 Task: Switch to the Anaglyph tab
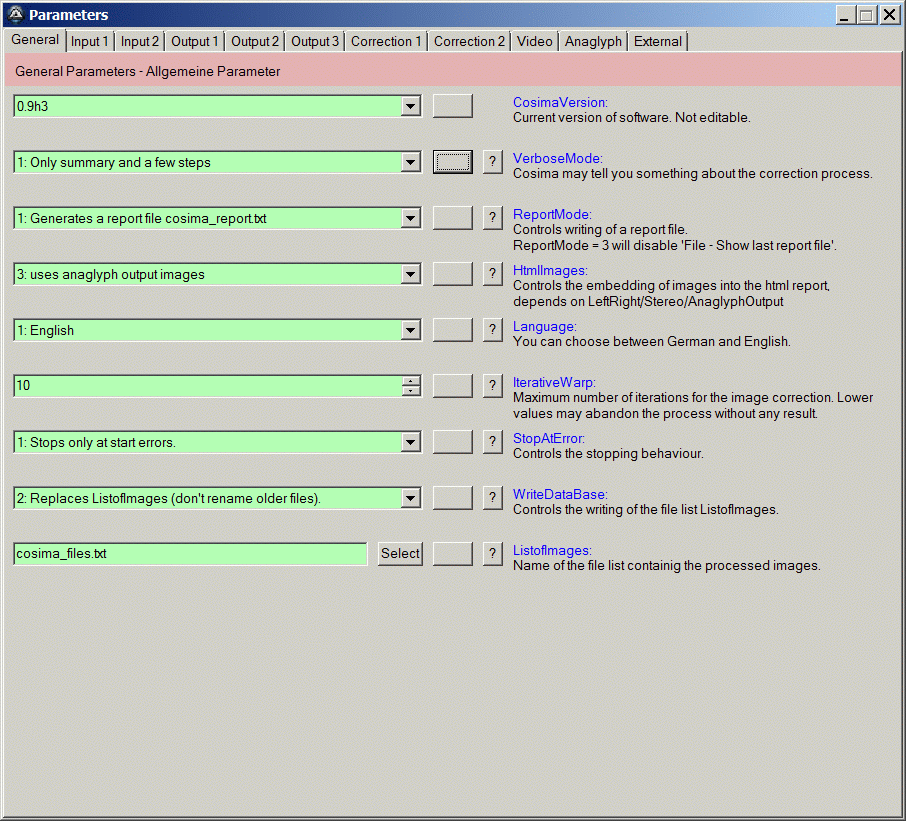(x=592, y=41)
